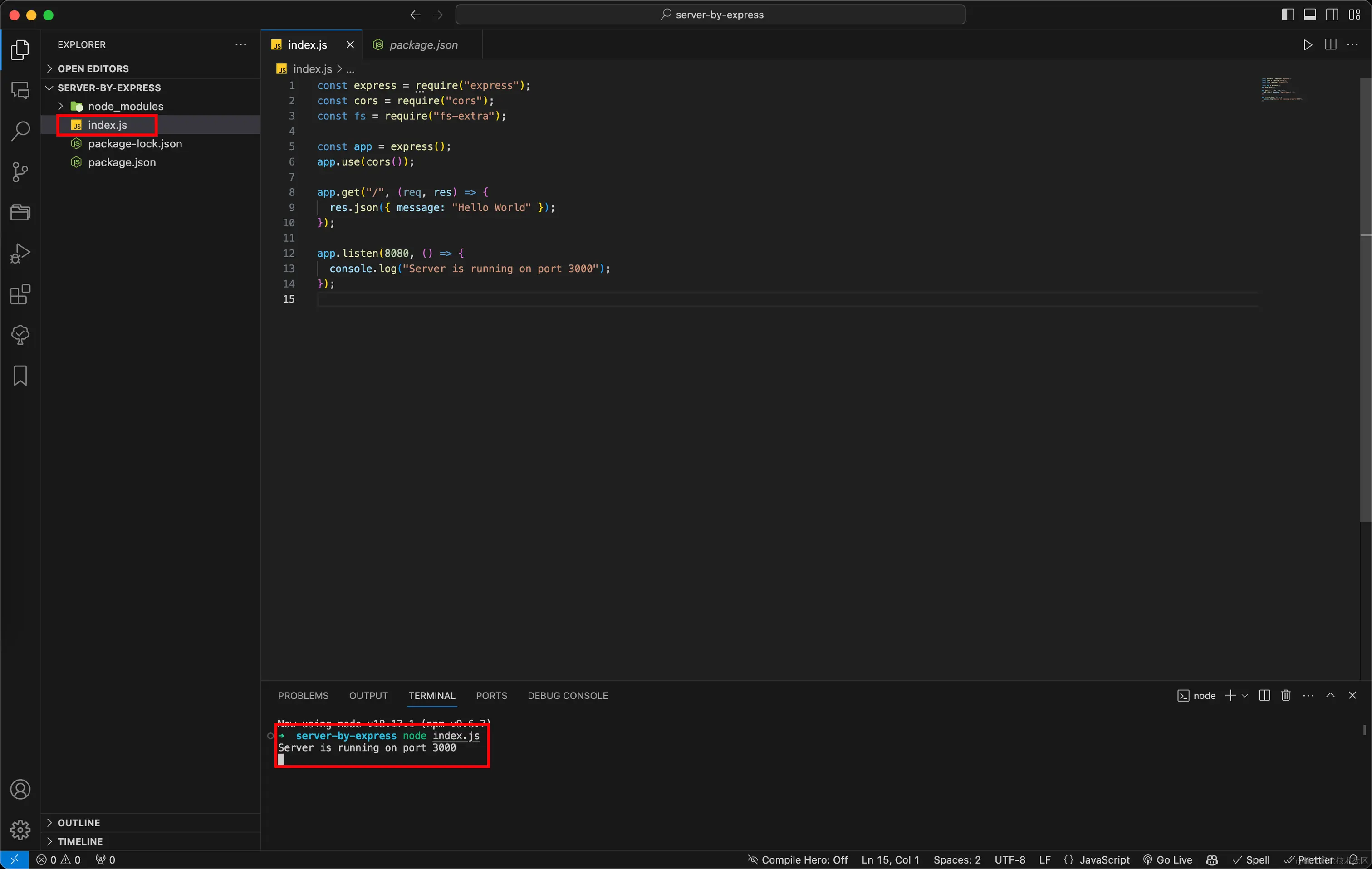Image resolution: width=1372 pixels, height=869 pixels.
Task: Go forward with the navigation arrow
Action: [437, 15]
